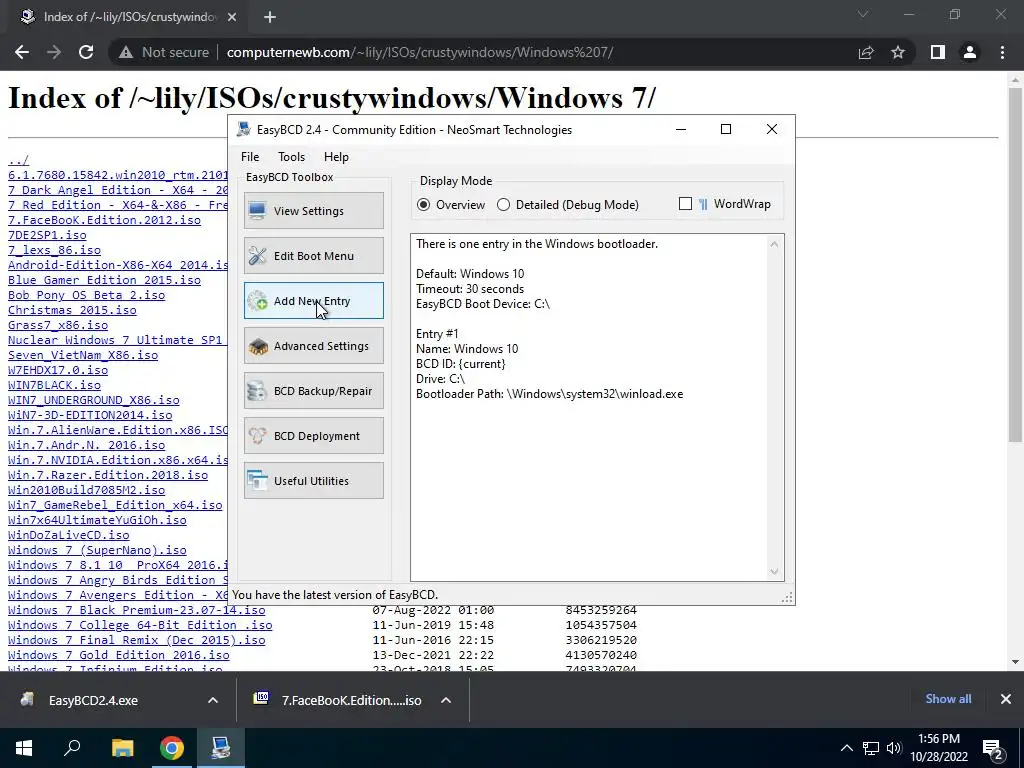Viewport: 1024px width, 768px height.
Task: Select the Overview display mode
Action: coord(451,204)
